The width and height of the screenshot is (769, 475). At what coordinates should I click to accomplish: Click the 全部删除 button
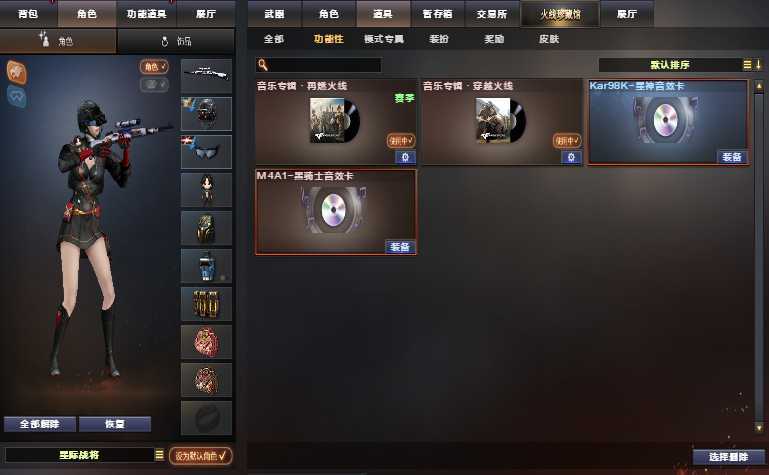coord(40,424)
